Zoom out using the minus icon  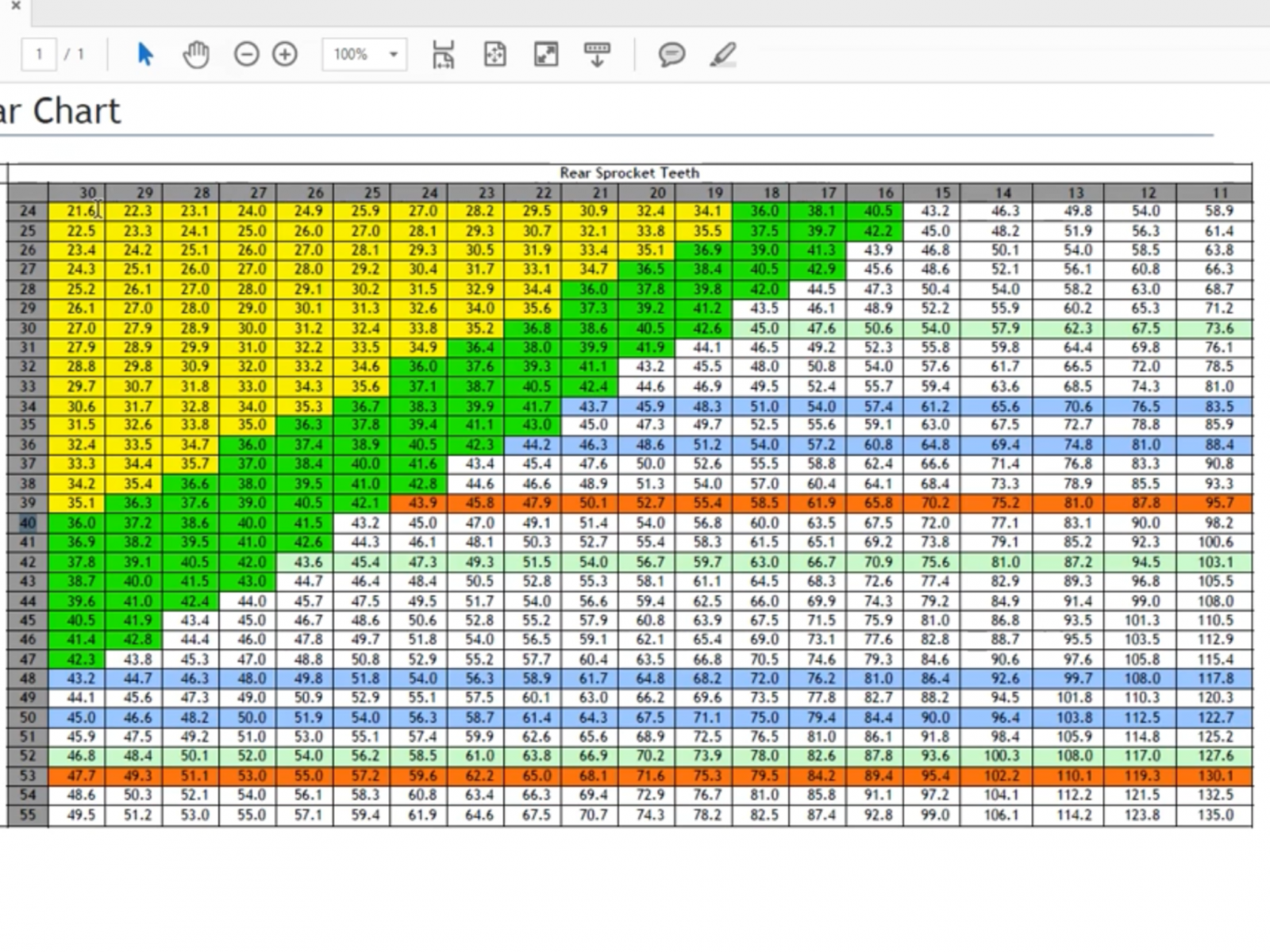[247, 55]
